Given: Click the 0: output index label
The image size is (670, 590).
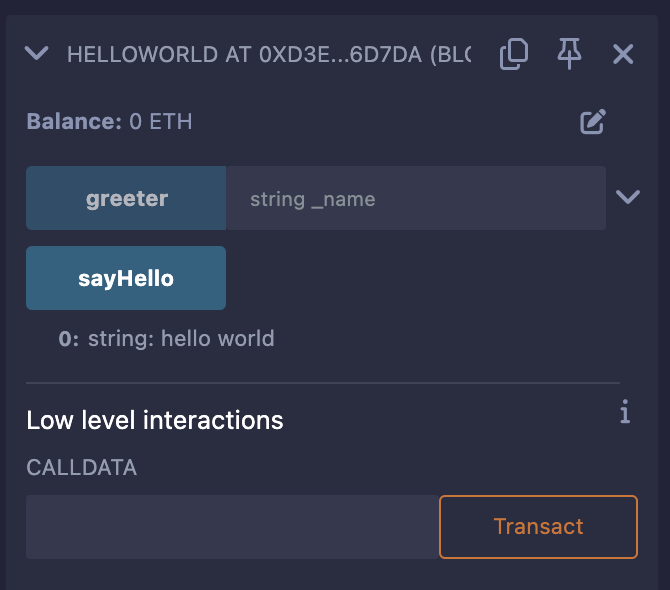Looking at the screenshot, I should [x=69, y=339].
